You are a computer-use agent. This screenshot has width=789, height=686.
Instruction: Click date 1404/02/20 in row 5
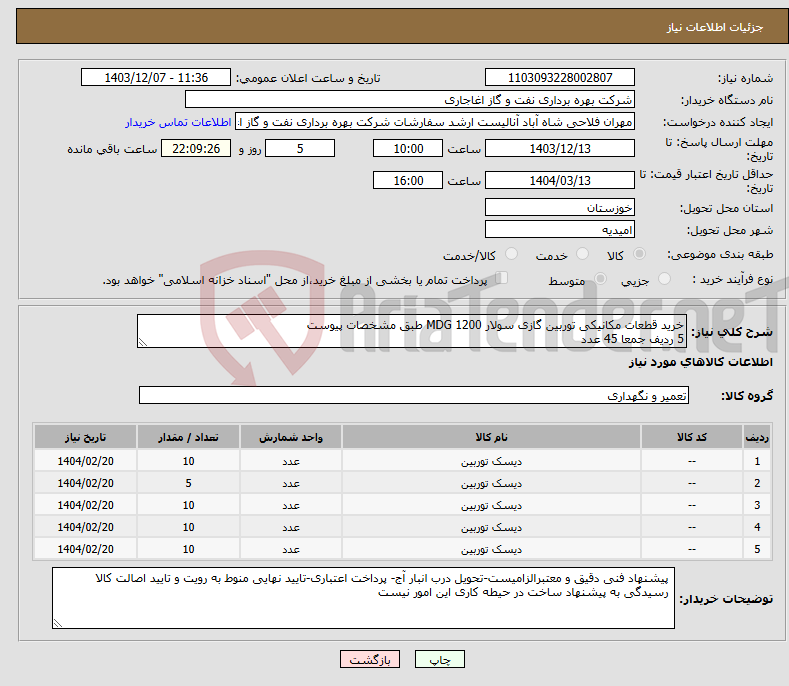pos(86,549)
